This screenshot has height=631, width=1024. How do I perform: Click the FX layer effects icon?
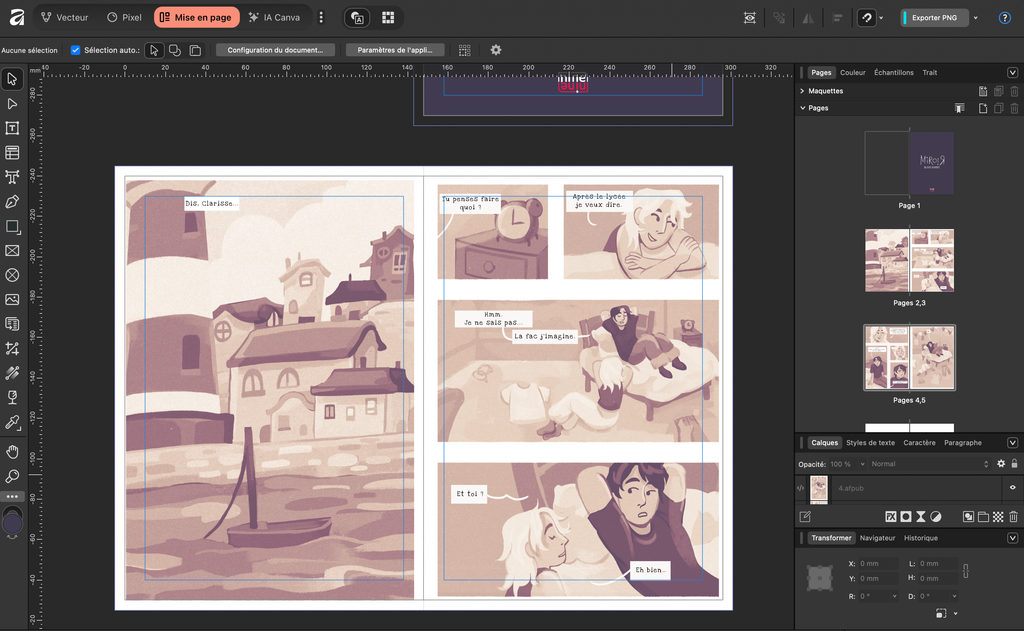[x=889, y=517]
